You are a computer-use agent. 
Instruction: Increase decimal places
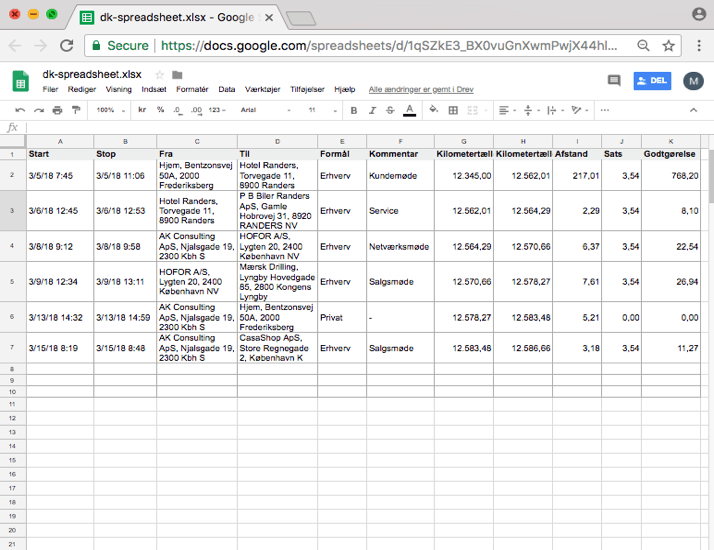tap(196, 110)
